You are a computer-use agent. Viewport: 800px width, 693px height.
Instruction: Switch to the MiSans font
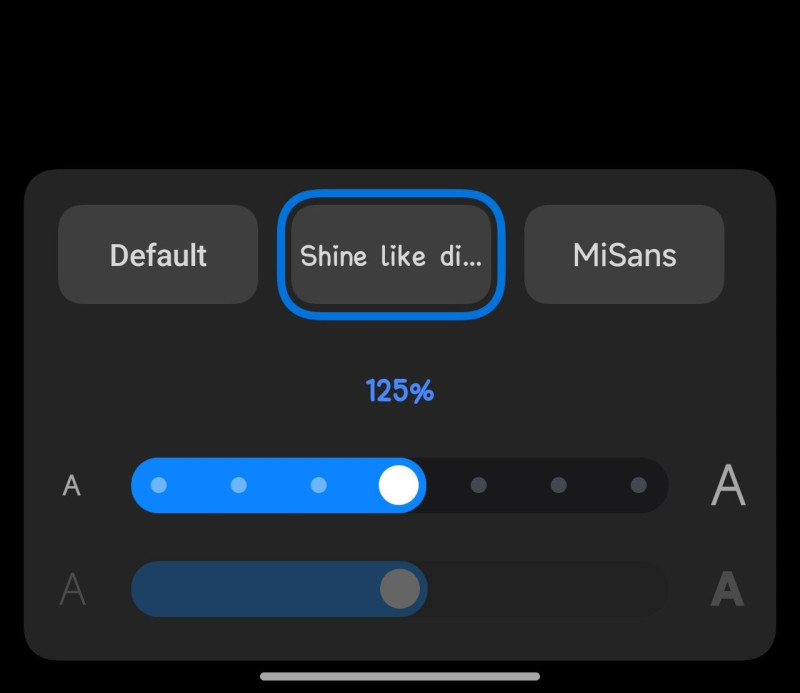(x=624, y=255)
